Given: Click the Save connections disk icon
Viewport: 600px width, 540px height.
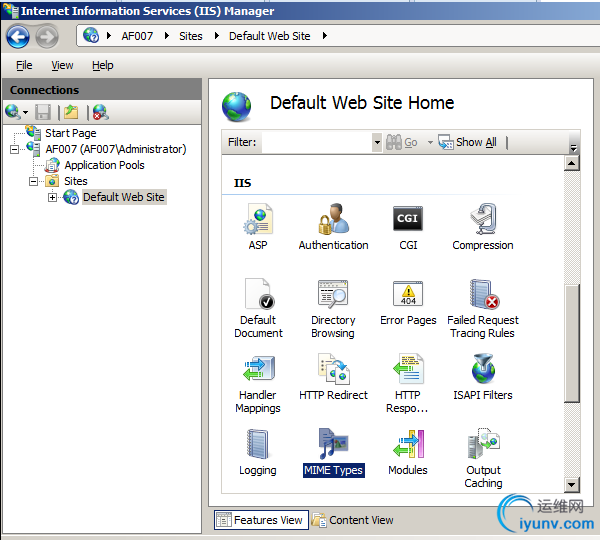Looking at the screenshot, I should [43, 113].
